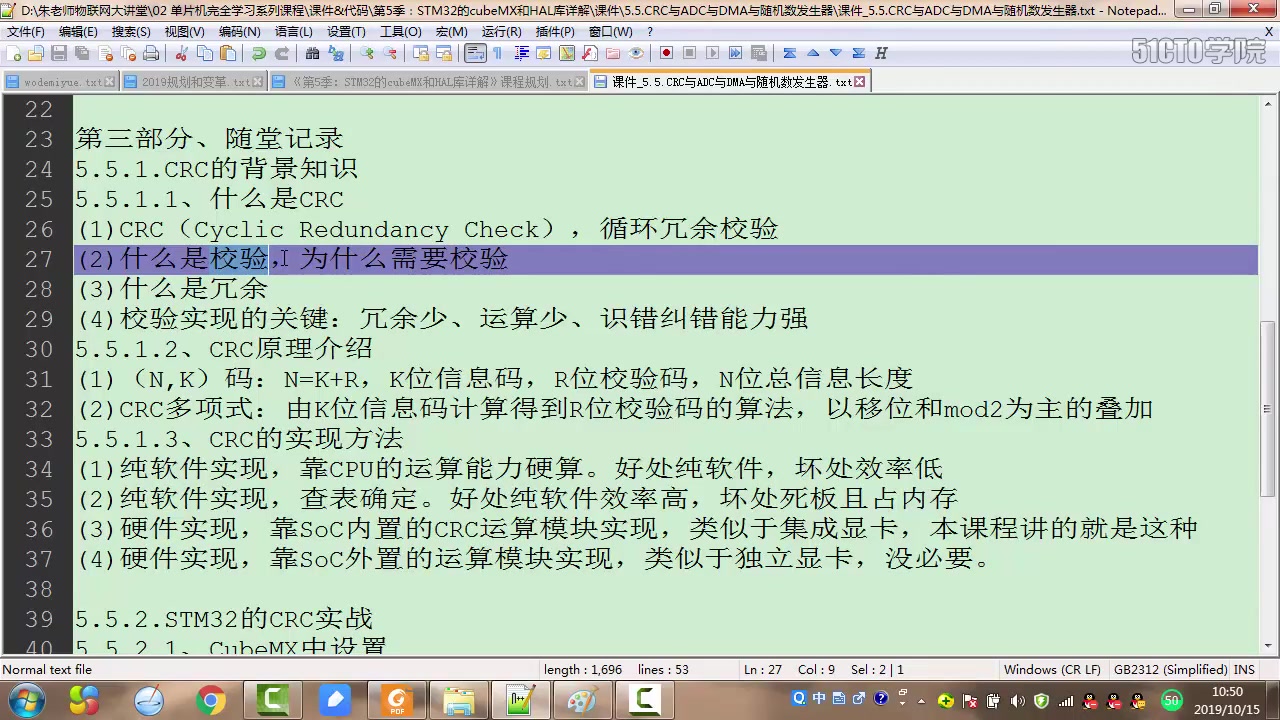Image resolution: width=1280 pixels, height=720 pixels.
Task: Click the blue down-arrow-with-bar toolbar icon
Action: coord(858,53)
